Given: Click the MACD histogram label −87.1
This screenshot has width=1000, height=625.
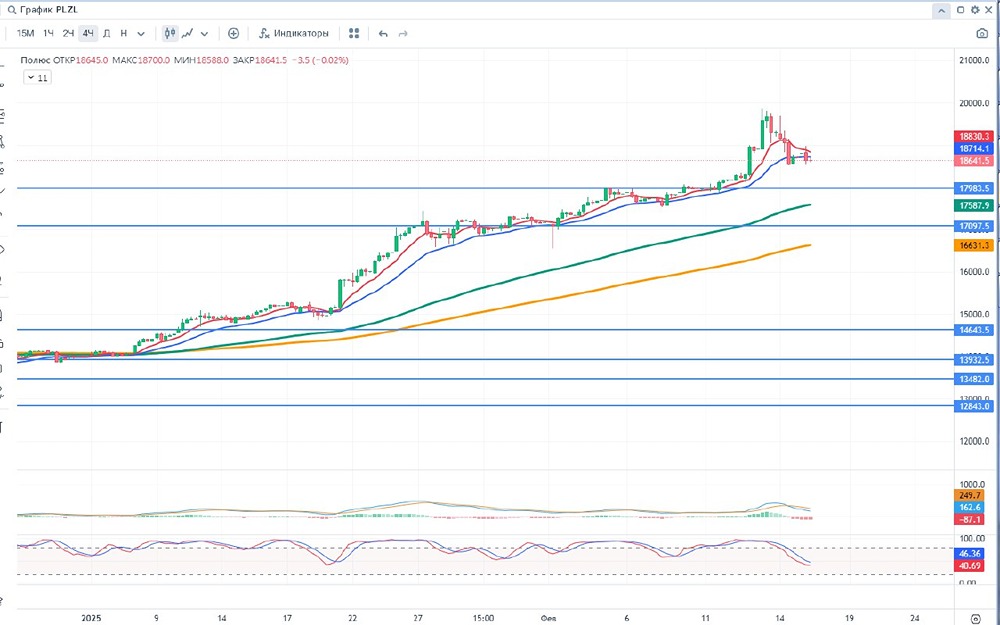Looking at the screenshot, I should tap(969, 519).
